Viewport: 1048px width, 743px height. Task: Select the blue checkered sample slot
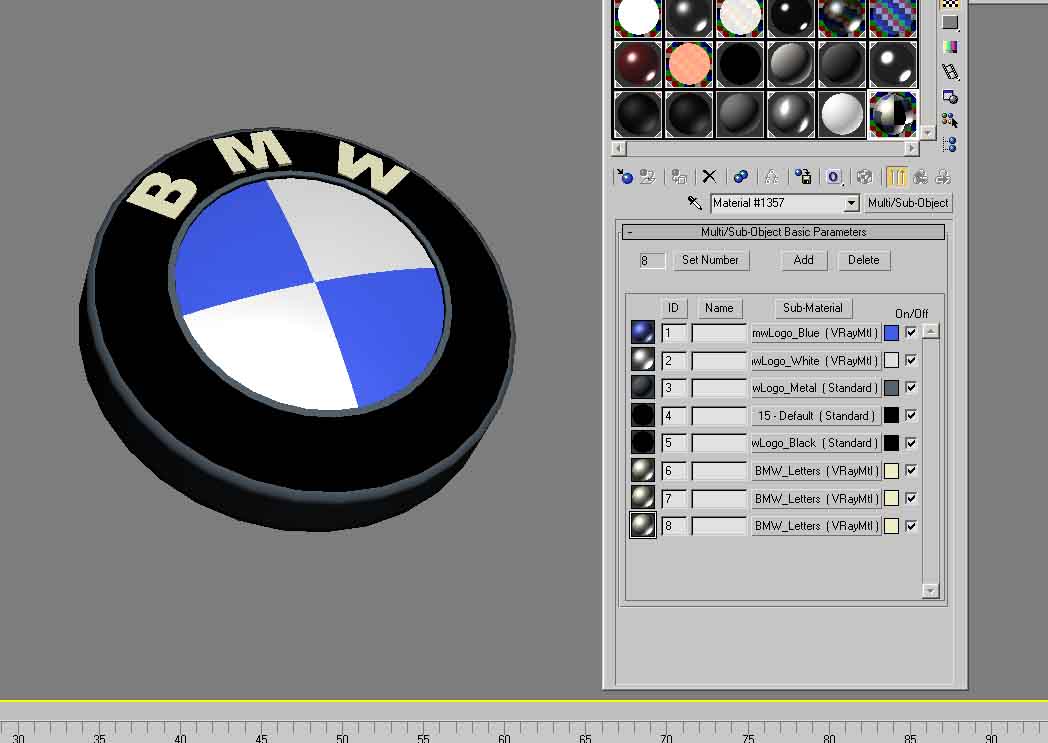893,17
